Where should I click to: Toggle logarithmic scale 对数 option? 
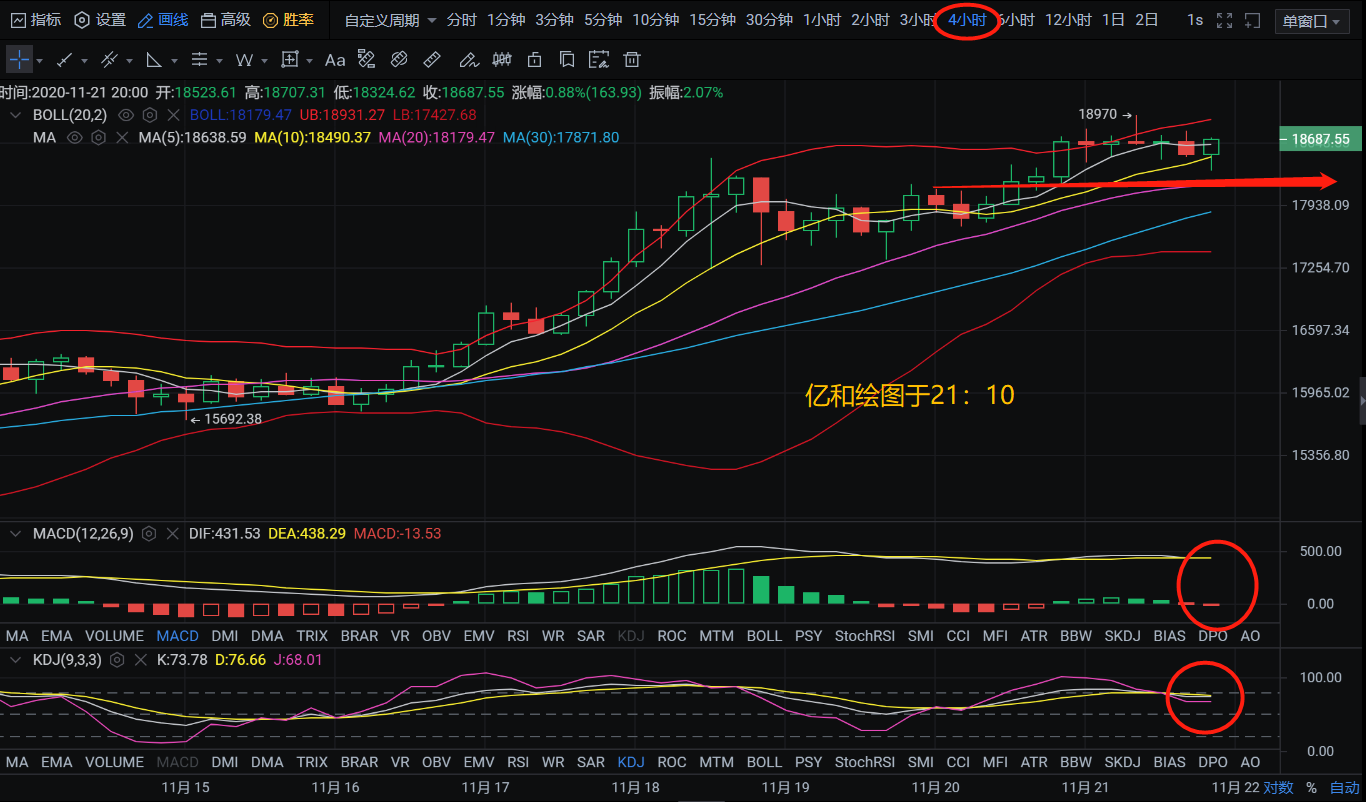[1277, 788]
